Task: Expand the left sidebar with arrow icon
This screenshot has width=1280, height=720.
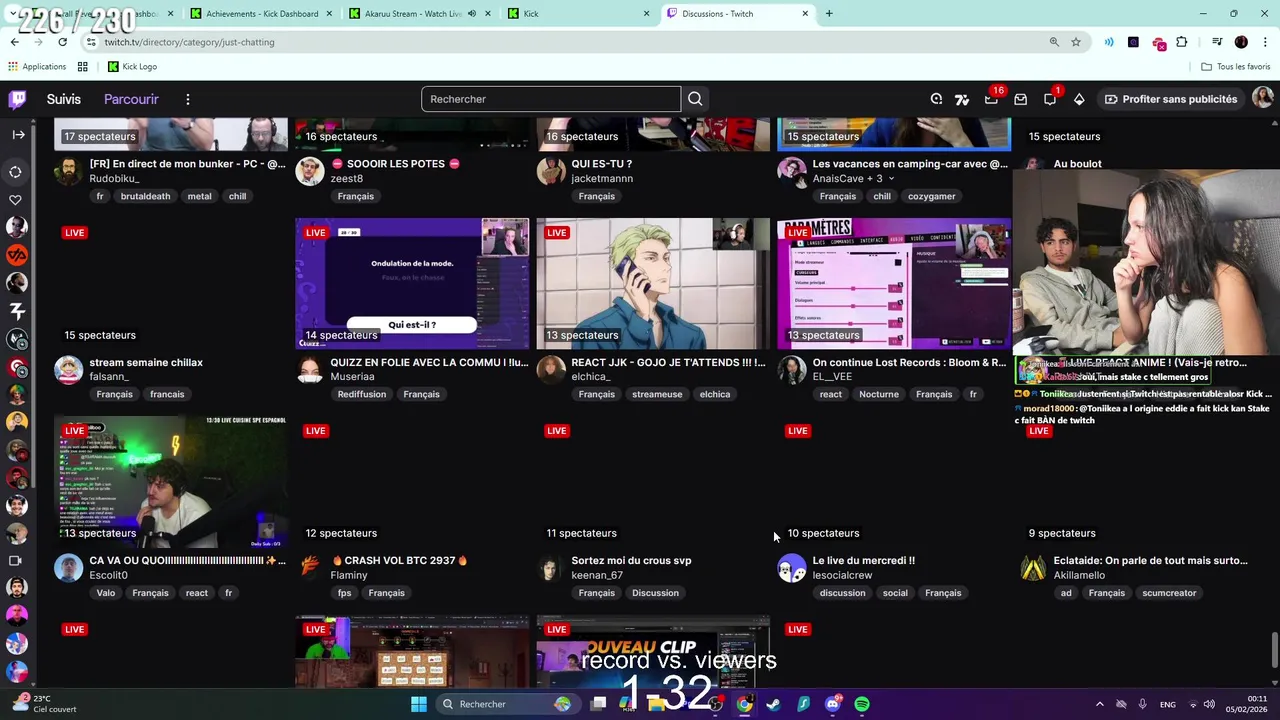Action: coord(18,134)
